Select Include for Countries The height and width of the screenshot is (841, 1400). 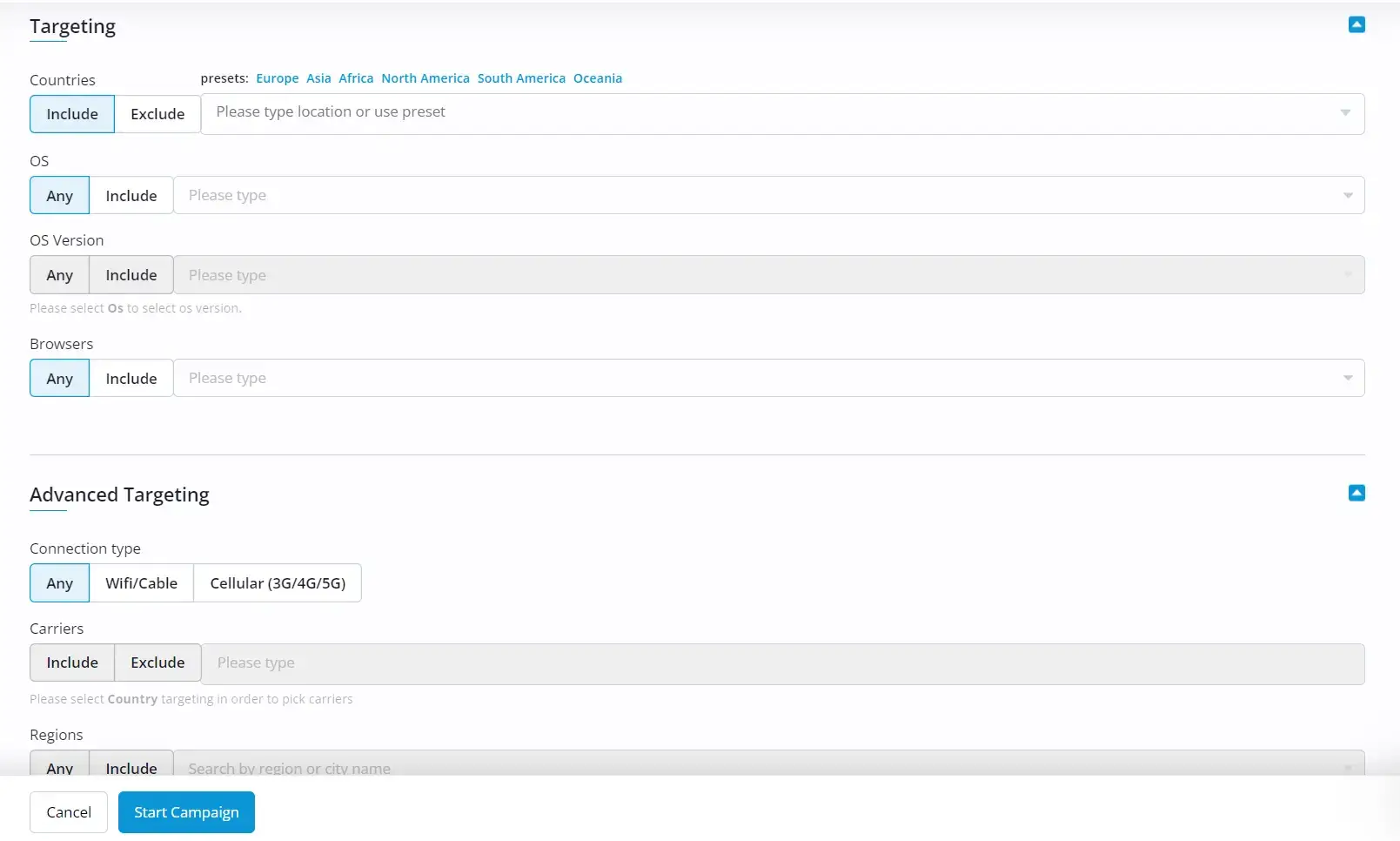tap(72, 114)
